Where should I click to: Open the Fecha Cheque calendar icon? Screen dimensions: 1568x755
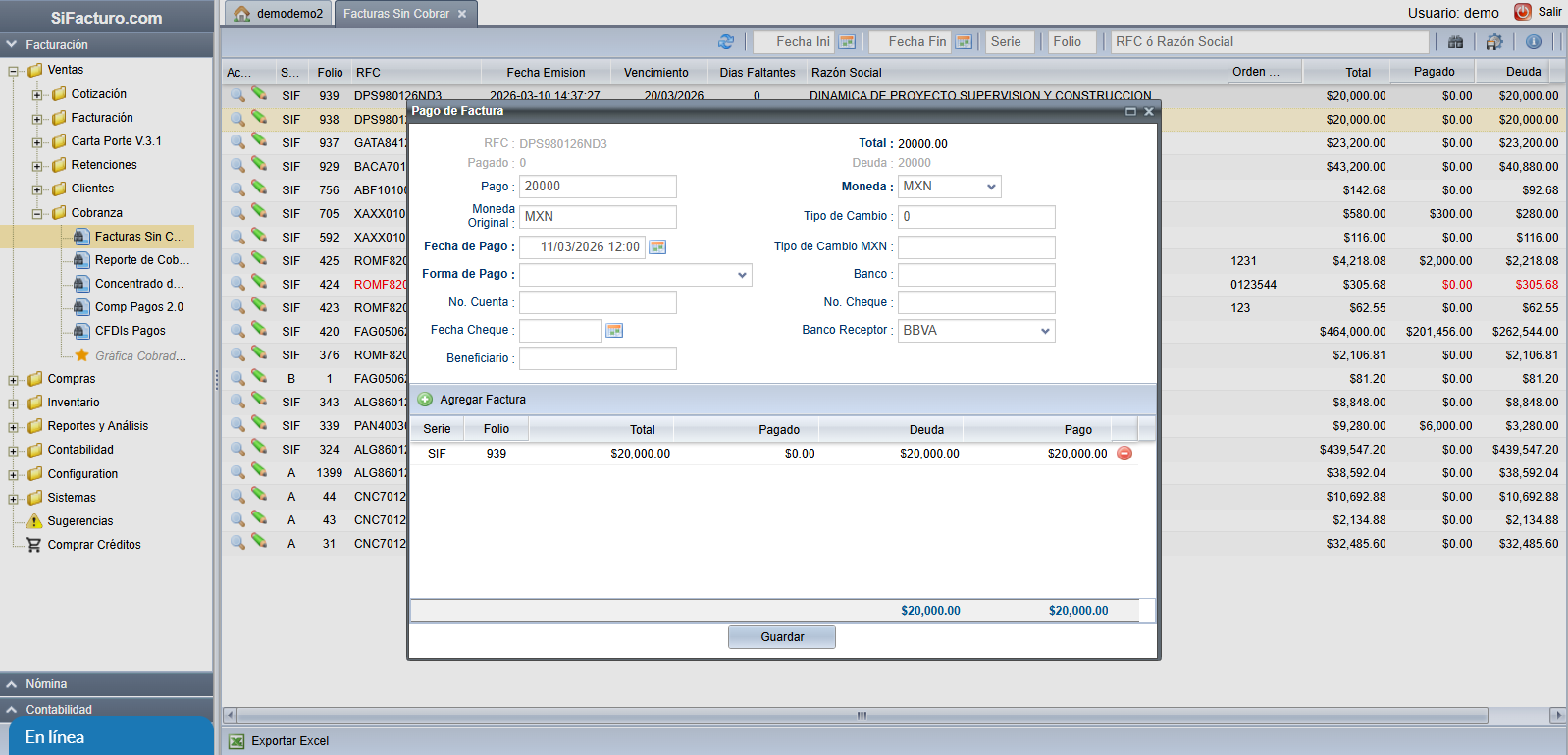(x=614, y=331)
